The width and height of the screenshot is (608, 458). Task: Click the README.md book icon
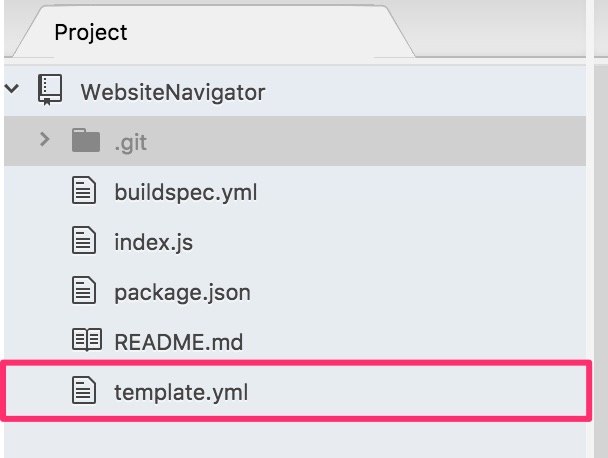[x=86, y=342]
